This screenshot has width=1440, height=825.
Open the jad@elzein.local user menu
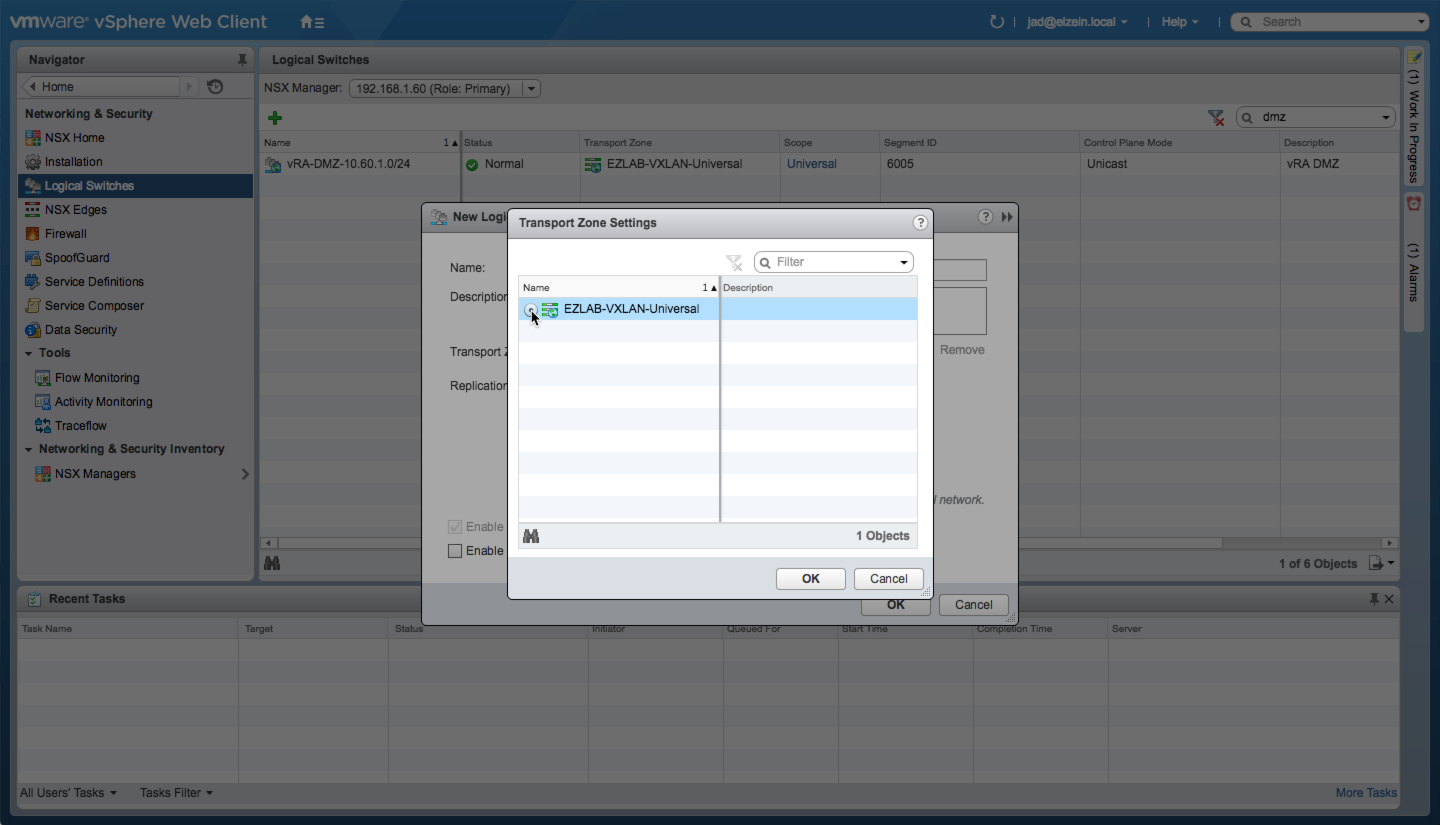tap(1077, 22)
